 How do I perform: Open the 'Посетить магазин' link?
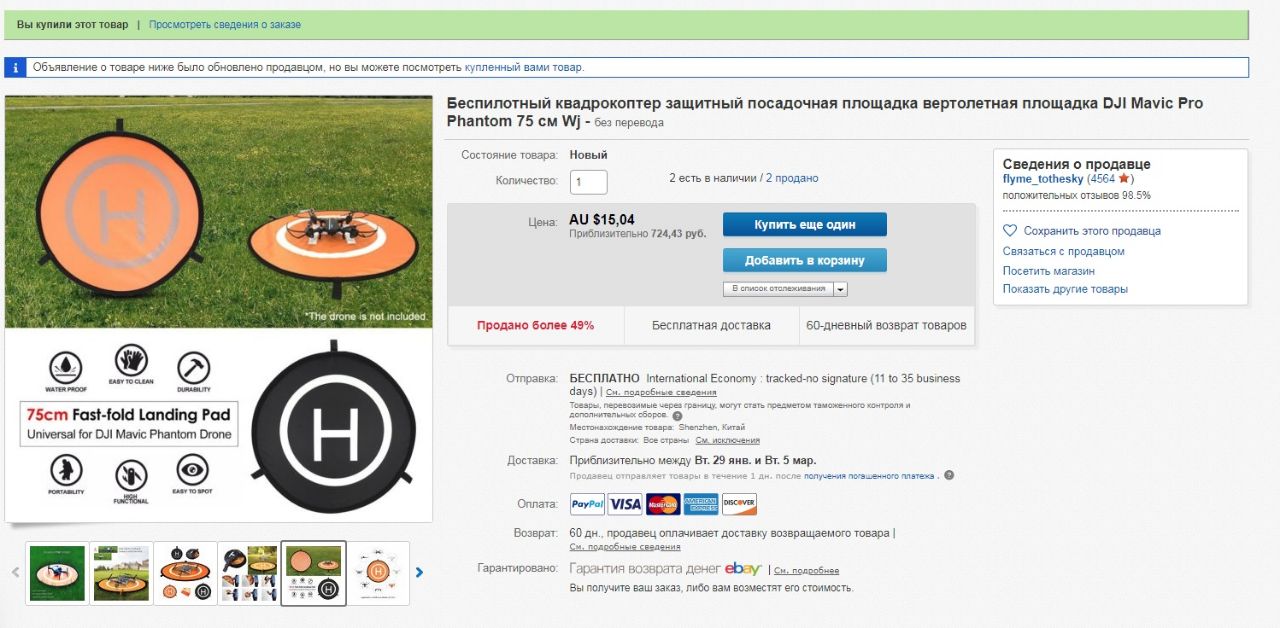tap(1049, 271)
